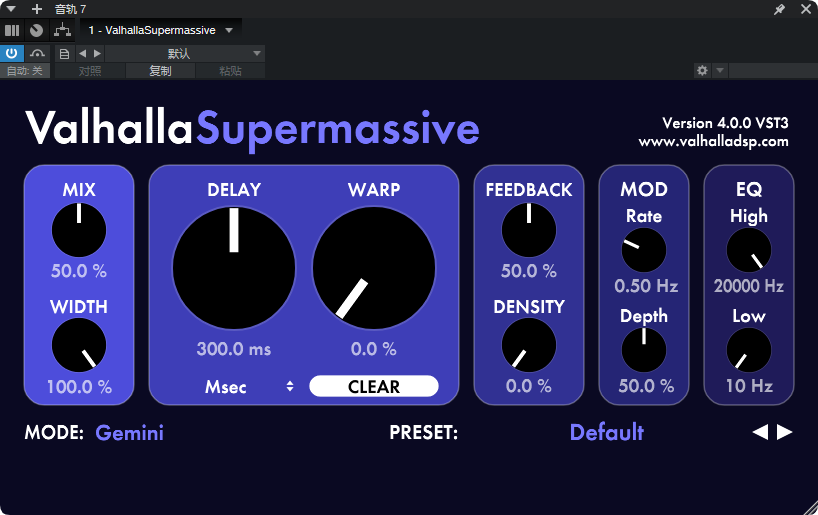Click the CLEAR button
Screen dimensions: 818x515
(374, 386)
